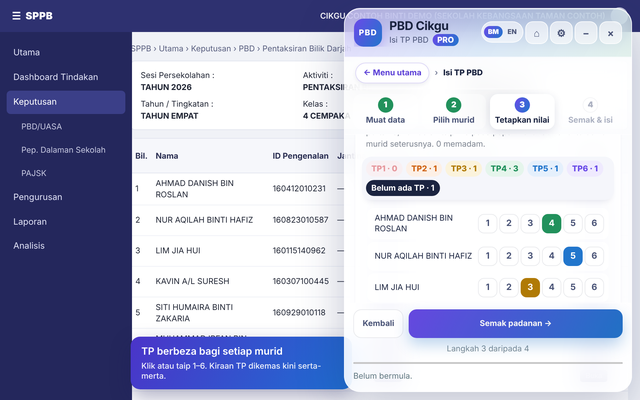Screen dimensions: 640x400
Task: Expand Analisis in the sidebar
Action: pos(66,246)
